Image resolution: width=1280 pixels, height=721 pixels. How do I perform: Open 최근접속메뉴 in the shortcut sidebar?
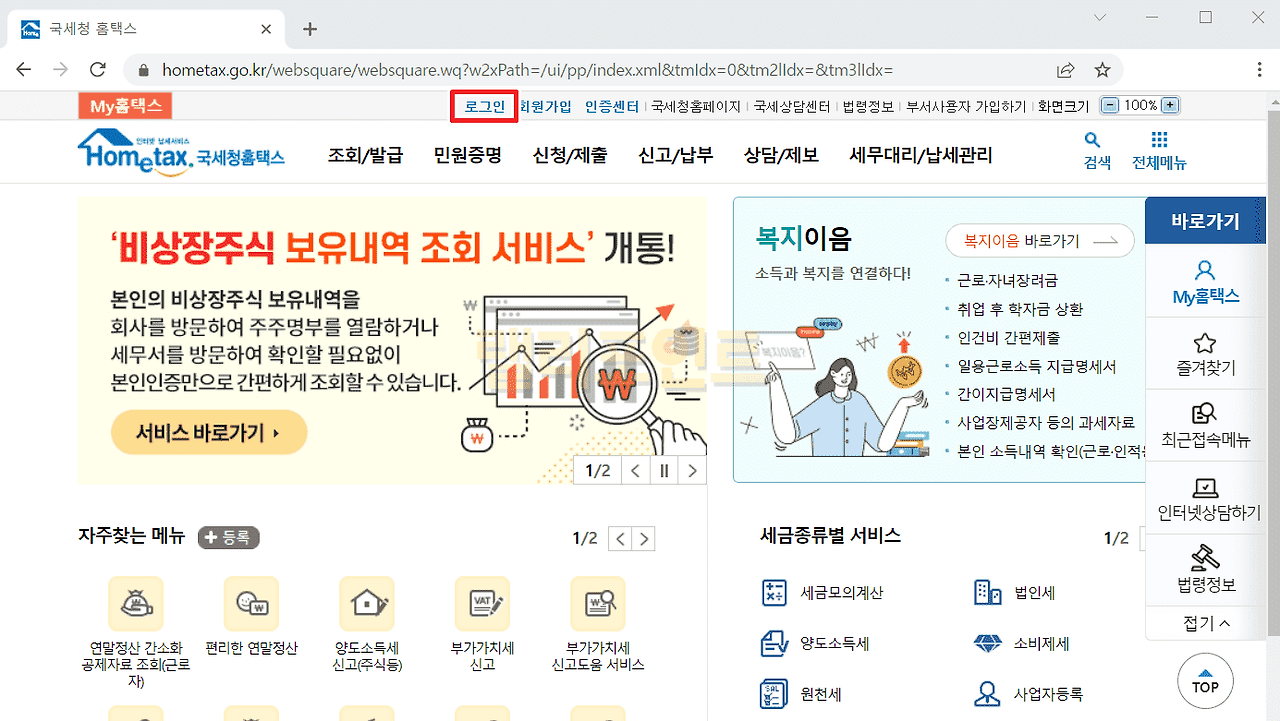pyautogui.click(x=1205, y=415)
